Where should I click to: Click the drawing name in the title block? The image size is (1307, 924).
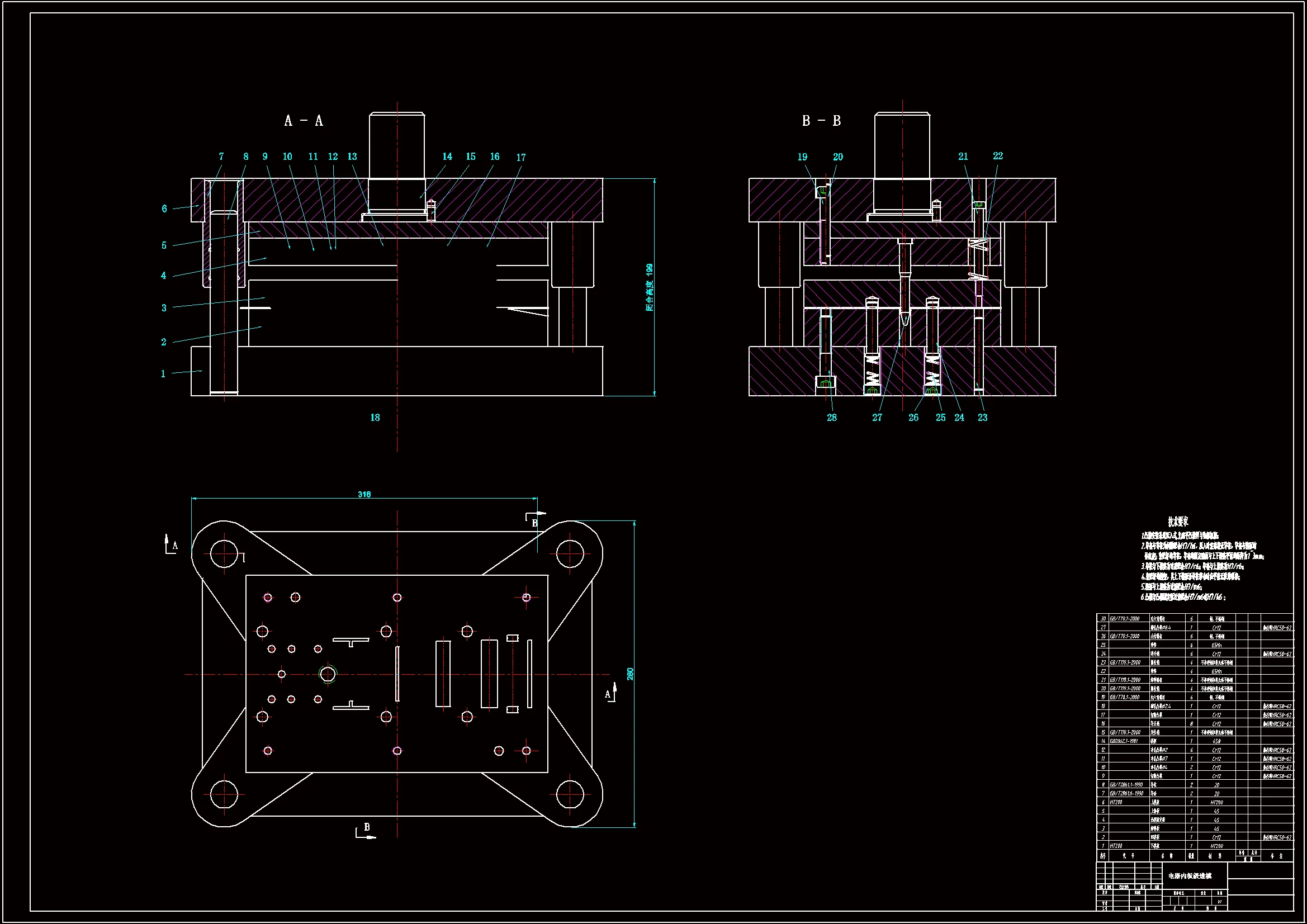click(x=1190, y=875)
